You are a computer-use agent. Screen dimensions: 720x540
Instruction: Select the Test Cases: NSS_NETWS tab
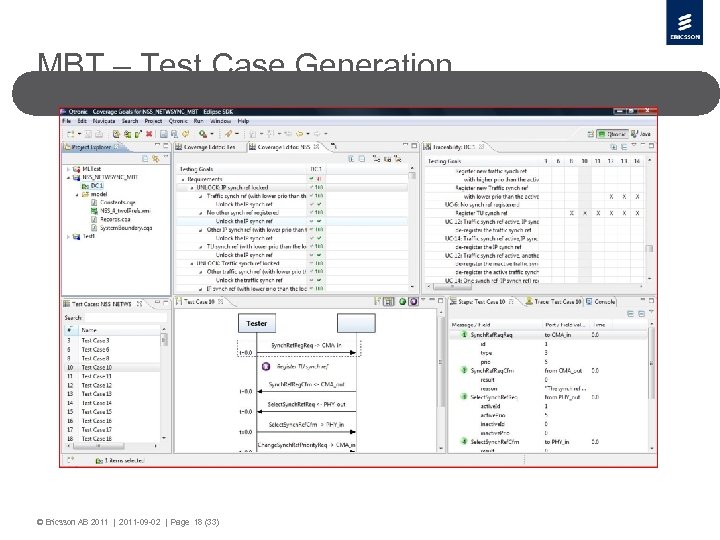104,304
